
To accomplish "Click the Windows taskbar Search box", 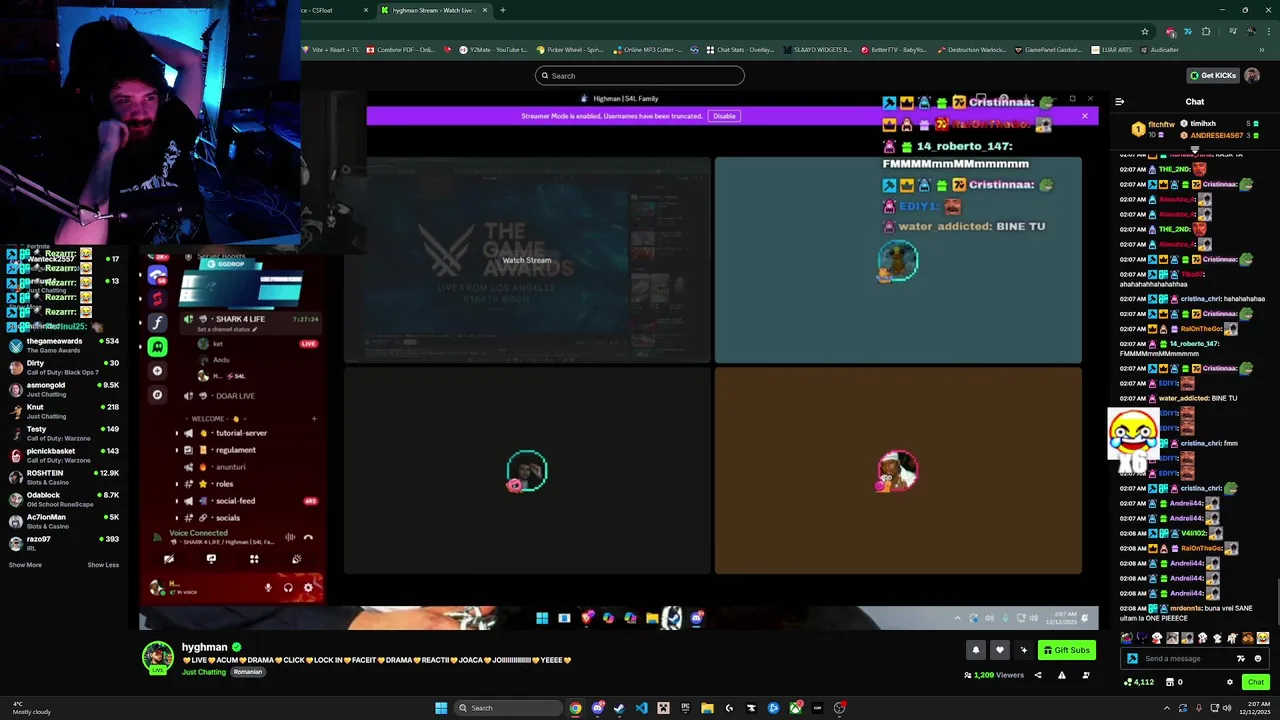I will coord(506,708).
